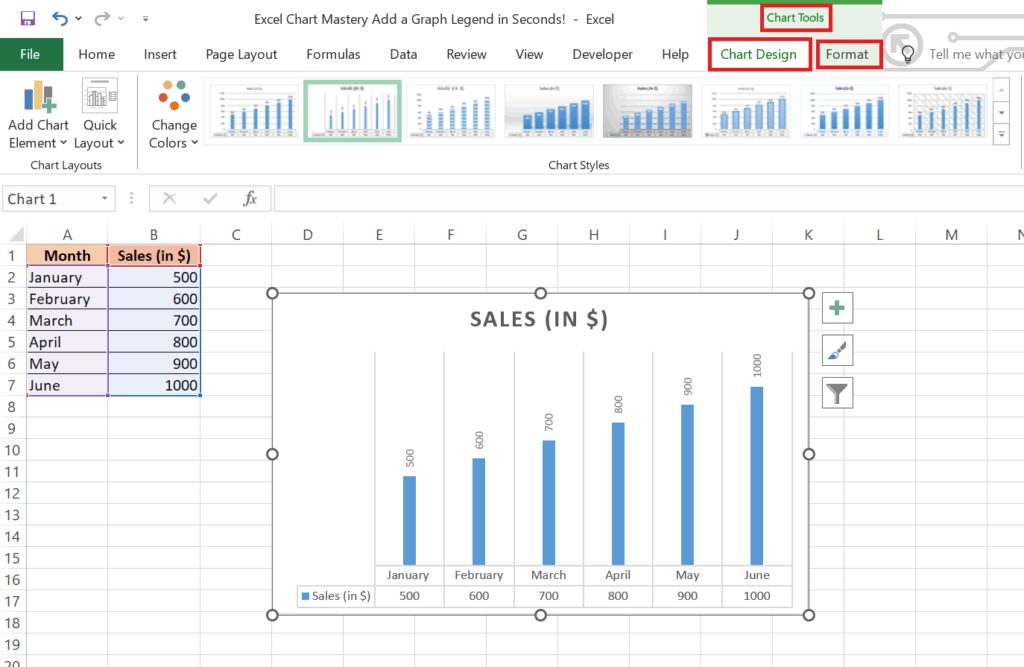Click the formula bar input field
Image resolution: width=1024 pixels, height=667 pixels.
point(640,199)
